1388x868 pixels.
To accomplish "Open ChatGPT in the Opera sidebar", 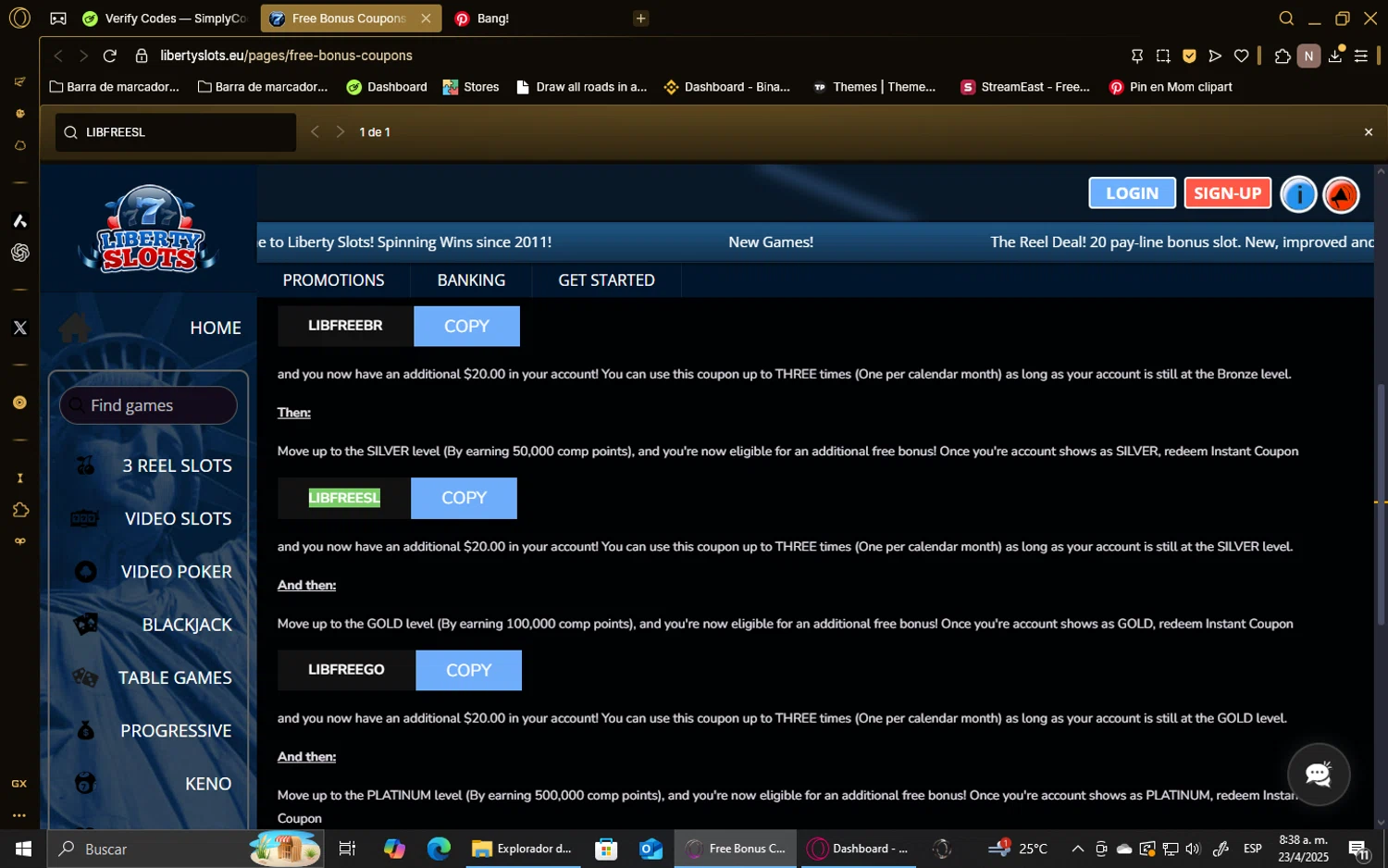I will point(19,253).
